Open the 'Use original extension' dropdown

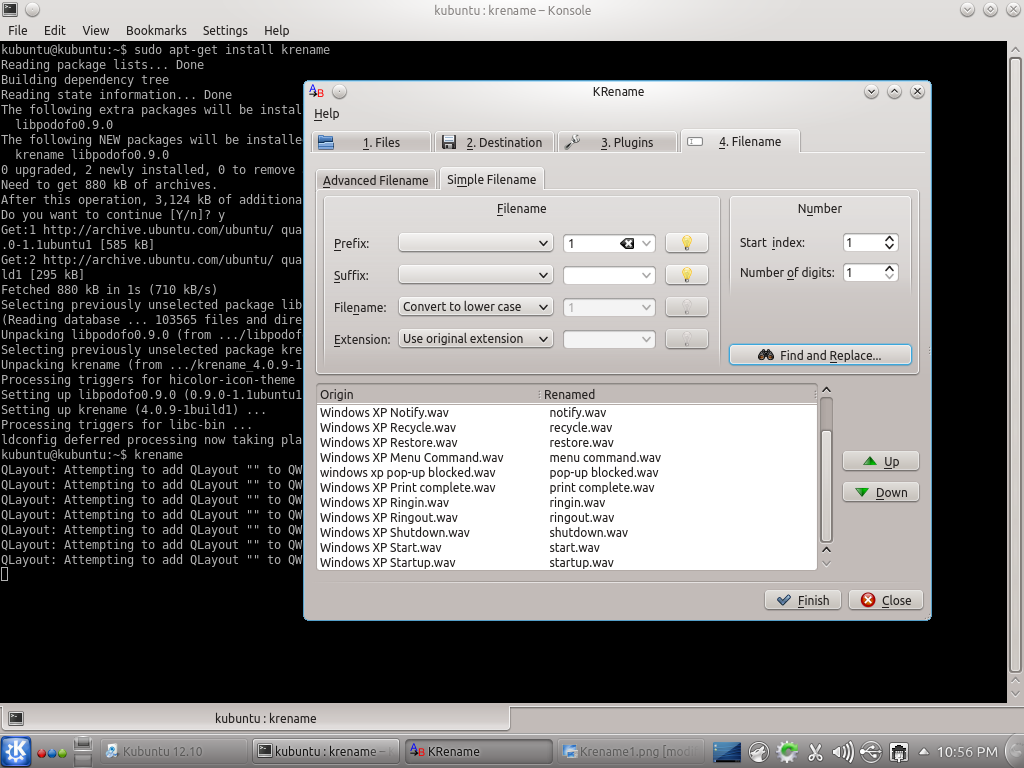[x=476, y=339]
